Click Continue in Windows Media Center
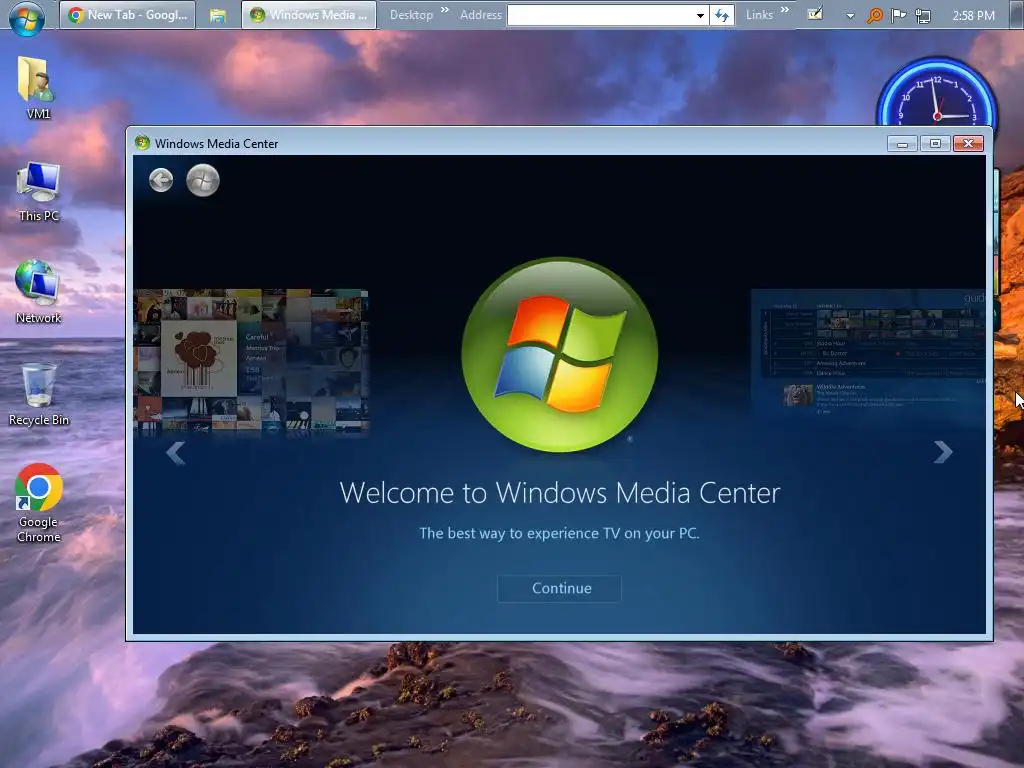Viewport: 1024px width, 768px height. [560, 588]
